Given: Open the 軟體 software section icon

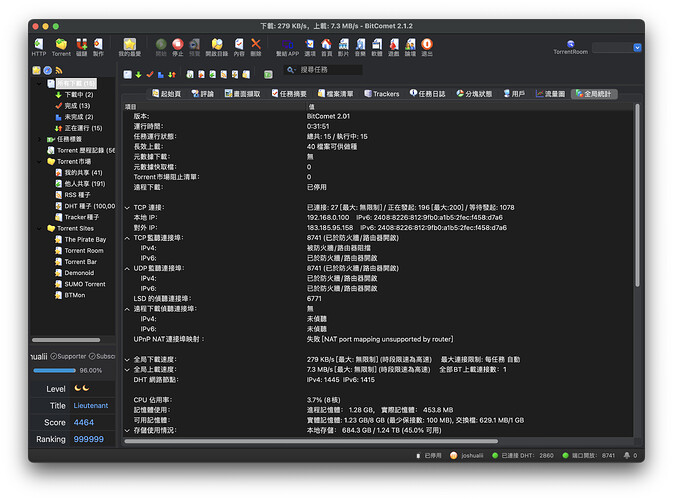Looking at the screenshot, I should [x=377, y=47].
